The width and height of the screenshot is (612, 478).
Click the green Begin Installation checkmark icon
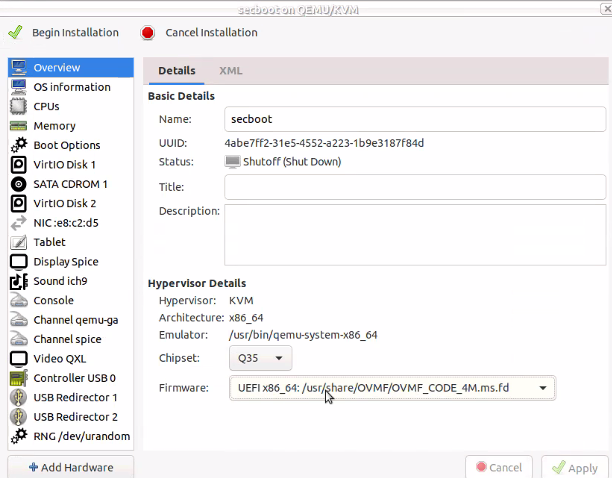click(15, 32)
